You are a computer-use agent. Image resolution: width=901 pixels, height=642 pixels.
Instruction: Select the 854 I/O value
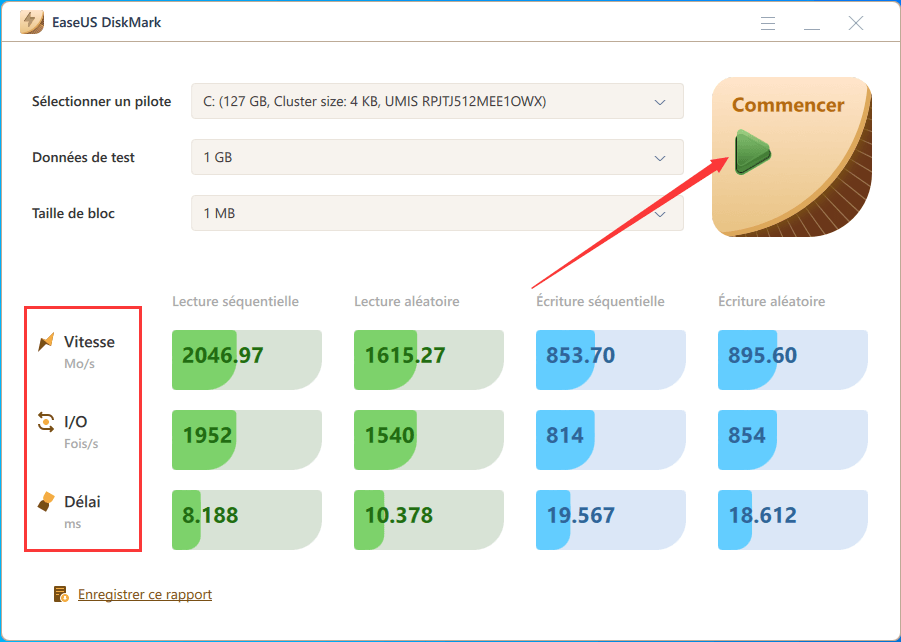[x=793, y=440]
